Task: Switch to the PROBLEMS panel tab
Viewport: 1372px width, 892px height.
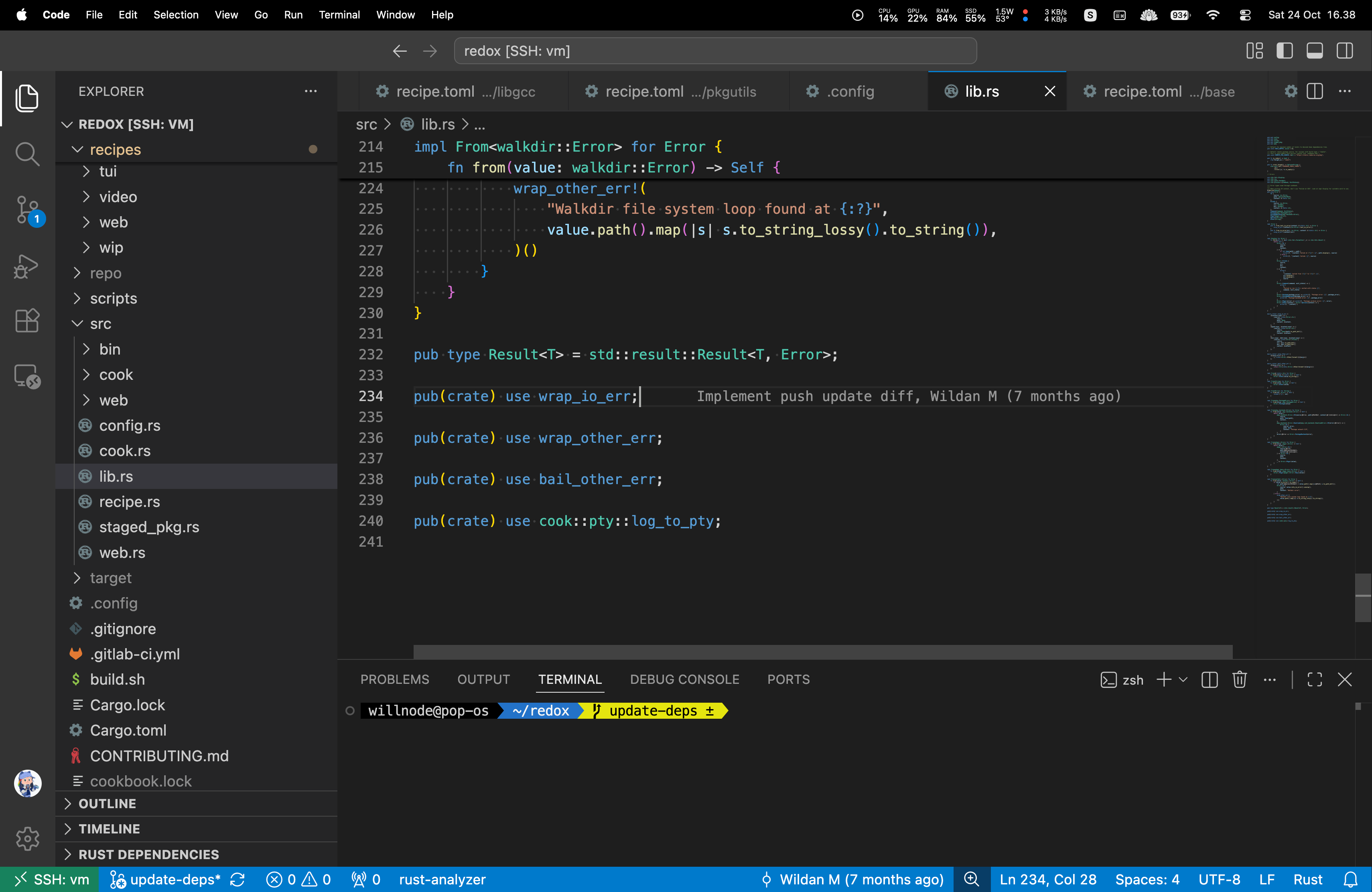Action: 394,679
